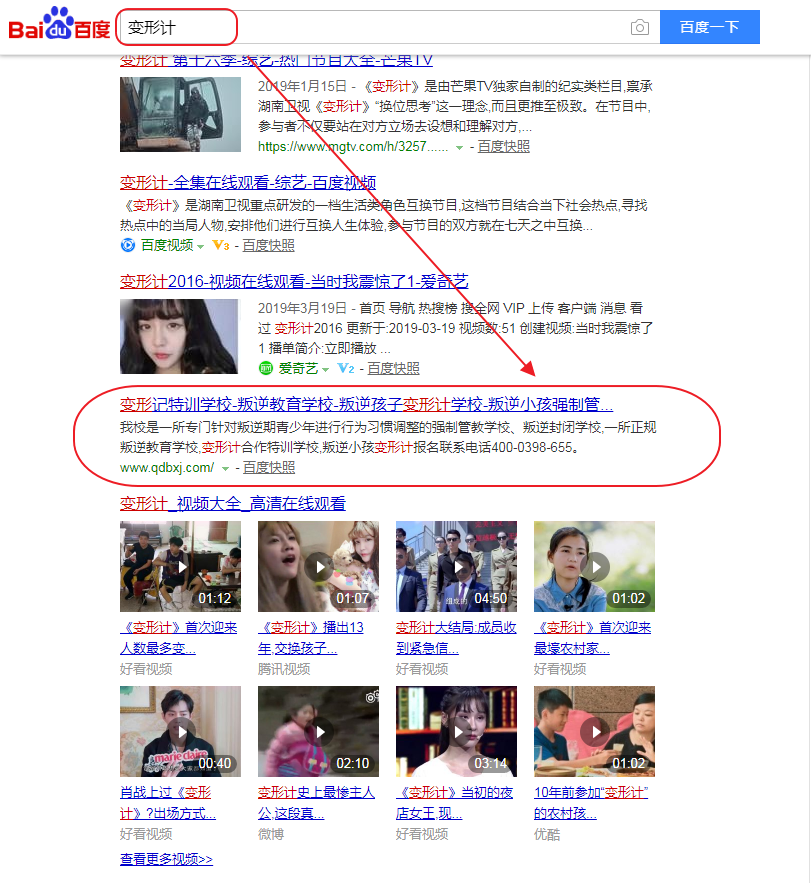Open 百度快照 beside the V2 badge
This screenshot has width=811, height=883.
pyautogui.click(x=394, y=368)
